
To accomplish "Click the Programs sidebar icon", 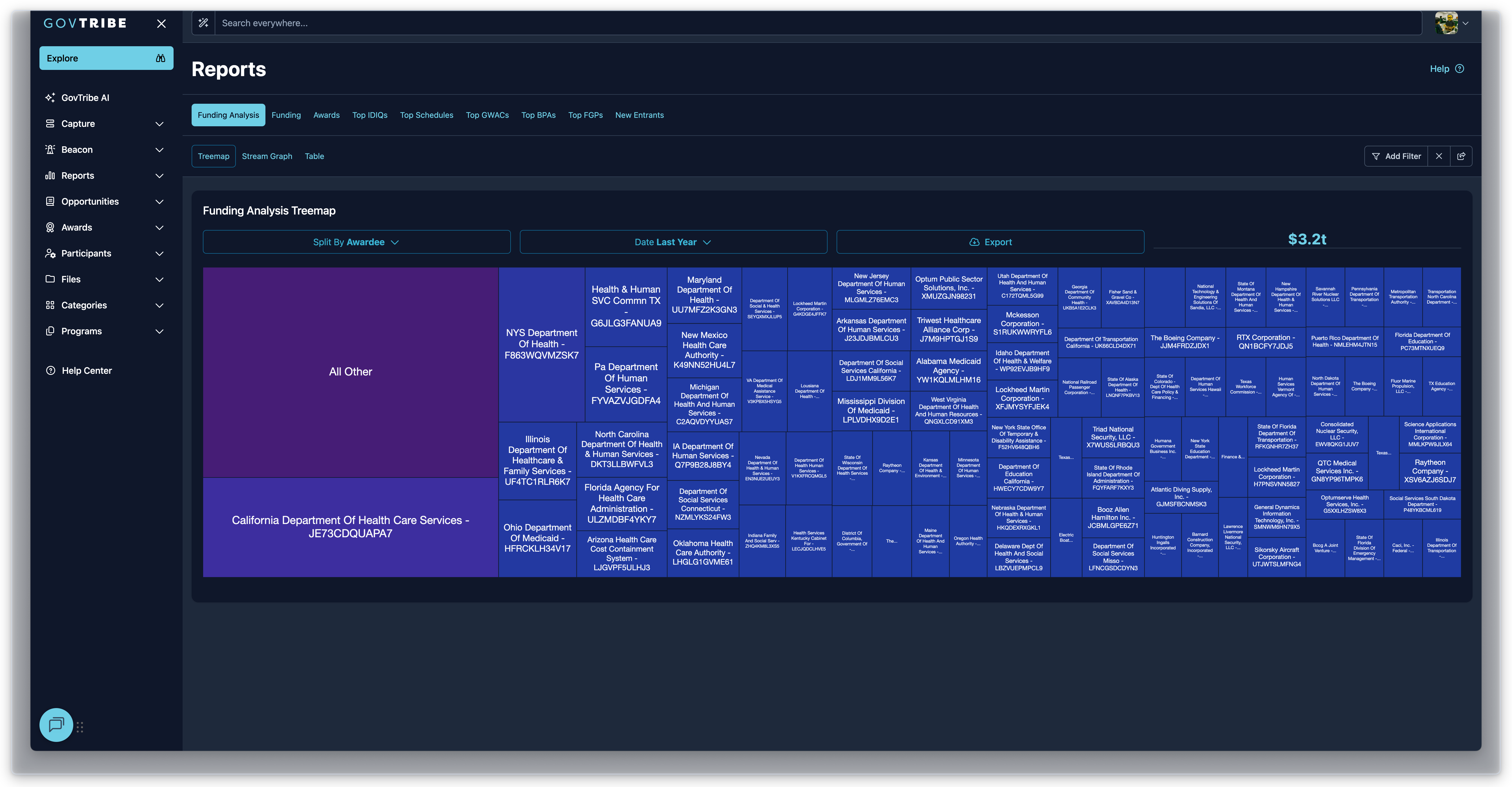I will coord(50,331).
